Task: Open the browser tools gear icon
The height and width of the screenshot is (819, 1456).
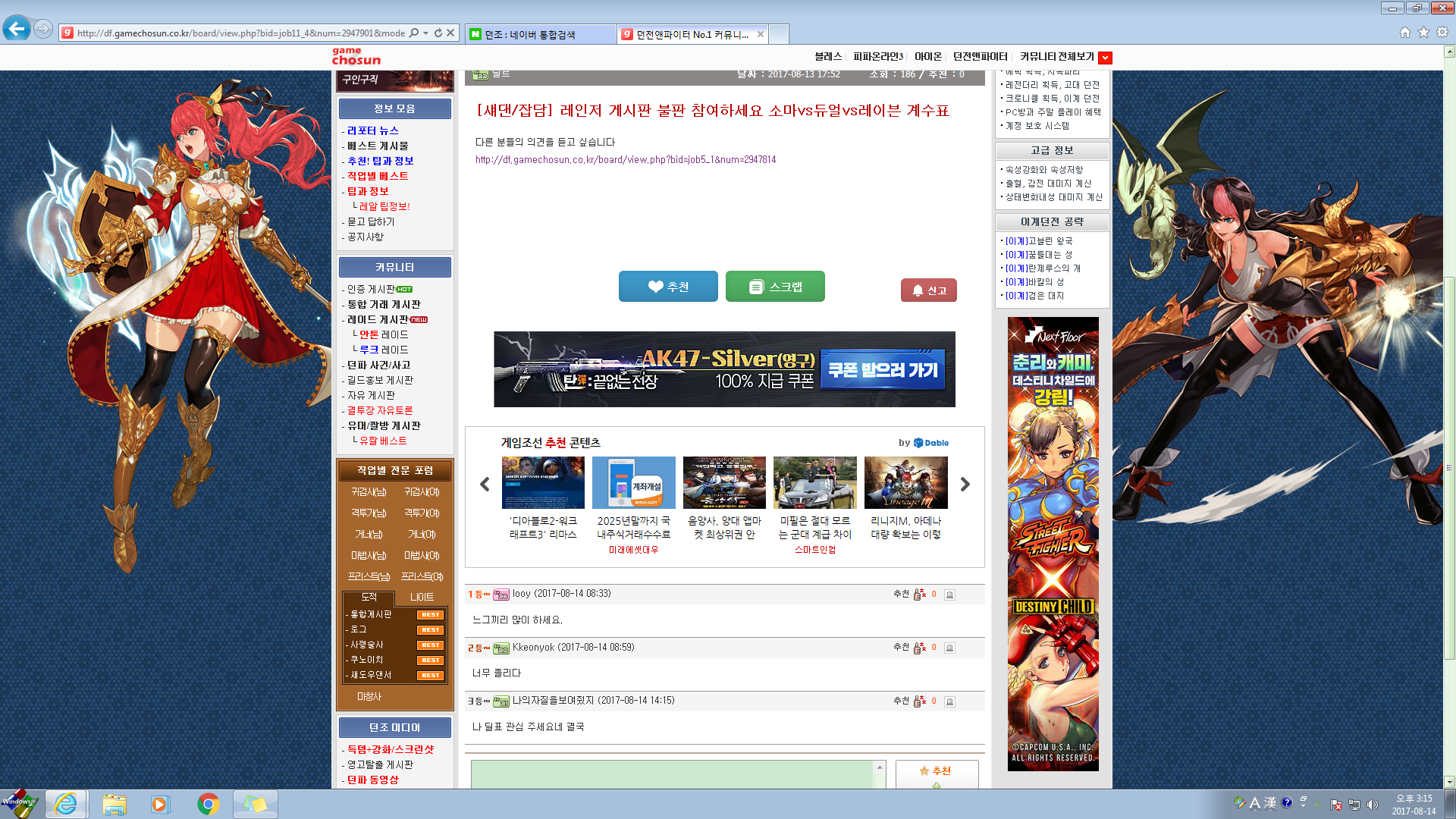Action: pos(1442,33)
